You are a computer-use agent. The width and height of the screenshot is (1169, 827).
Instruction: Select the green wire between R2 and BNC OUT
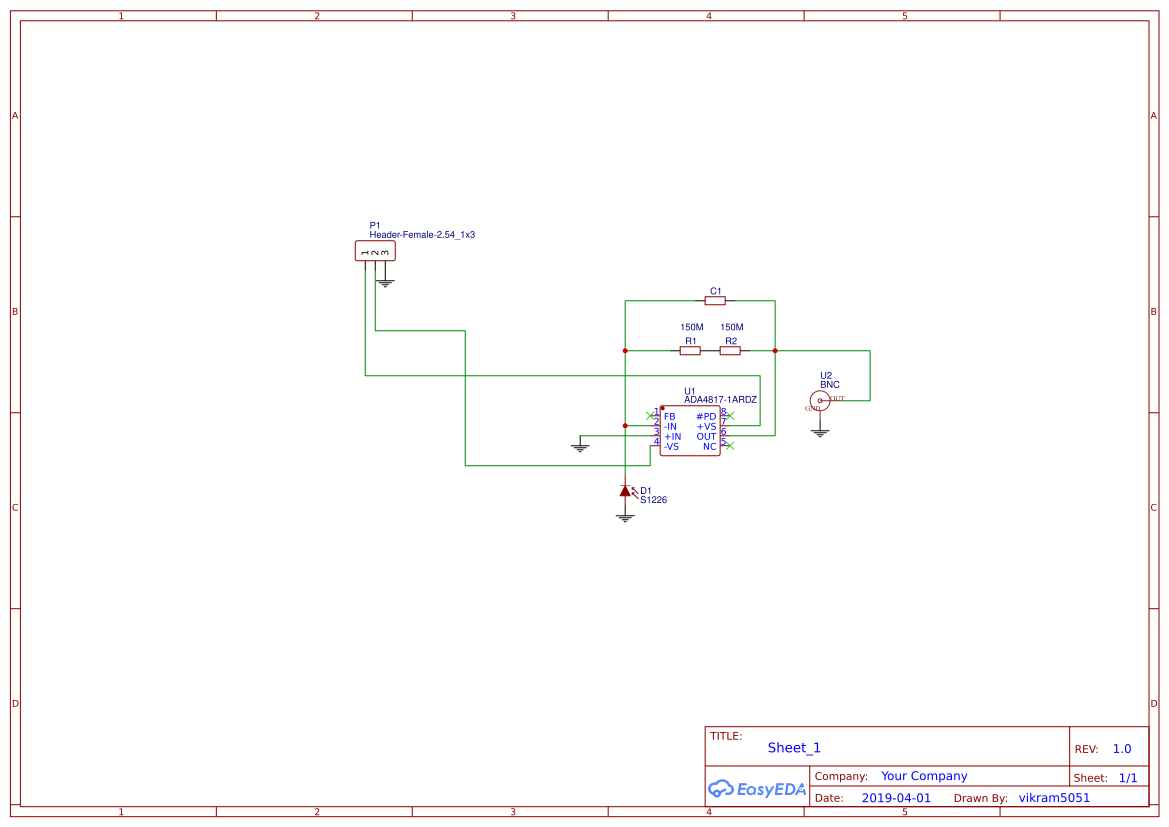870,375
